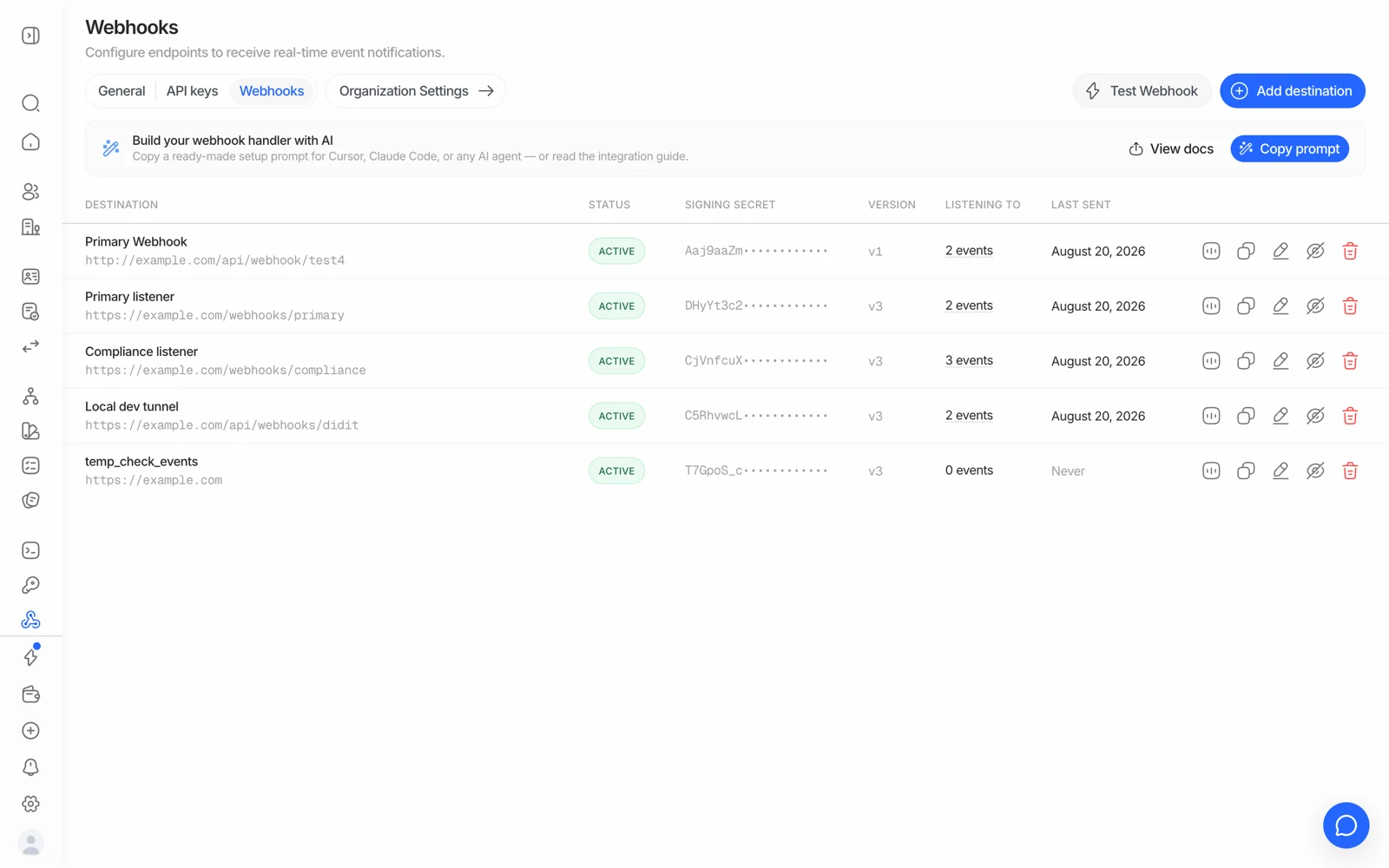Click the DESTINATION column header
Image resolution: width=1389 pixels, height=868 pixels.
click(122, 205)
